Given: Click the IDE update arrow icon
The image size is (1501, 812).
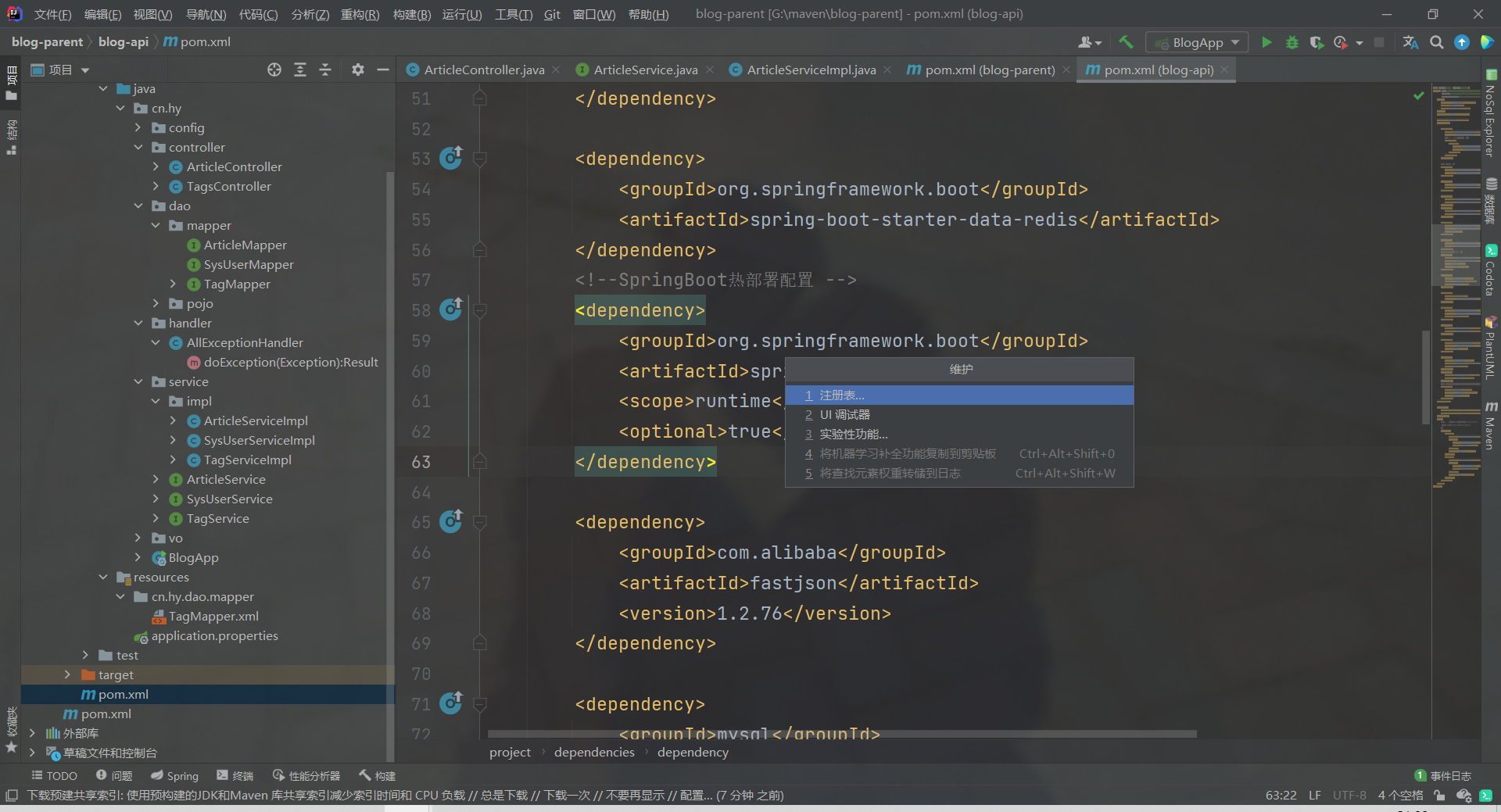Looking at the screenshot, I should (x=1461, y=42).
